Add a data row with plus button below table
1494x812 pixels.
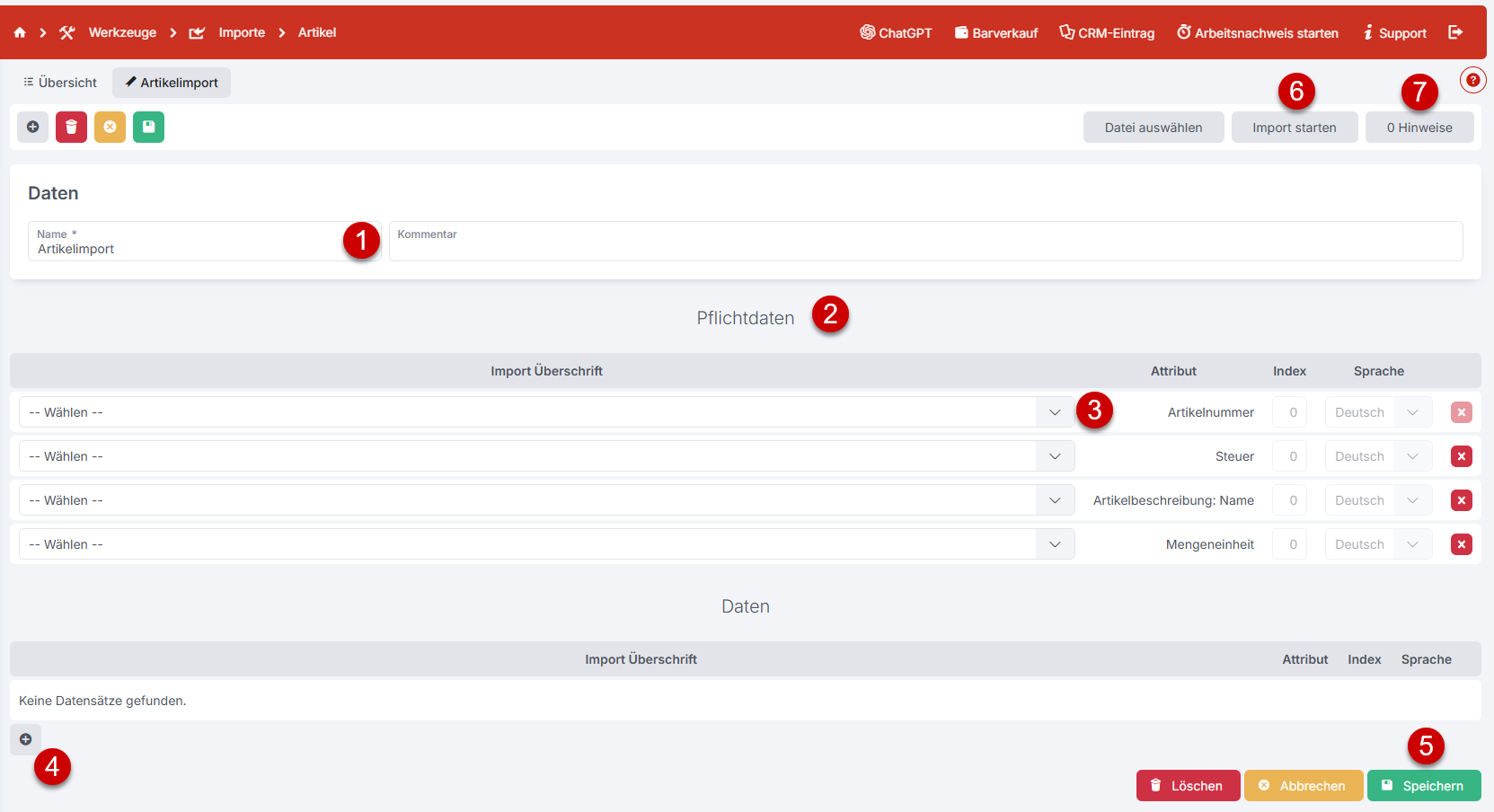[x=25, y=739]
